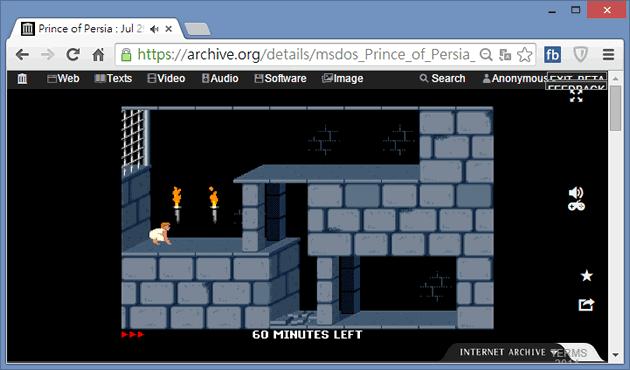Viewport: 630px width, 370px height.
Task: Click the fb extension icon
Action: pyautogui.click(x=553, y=54)
